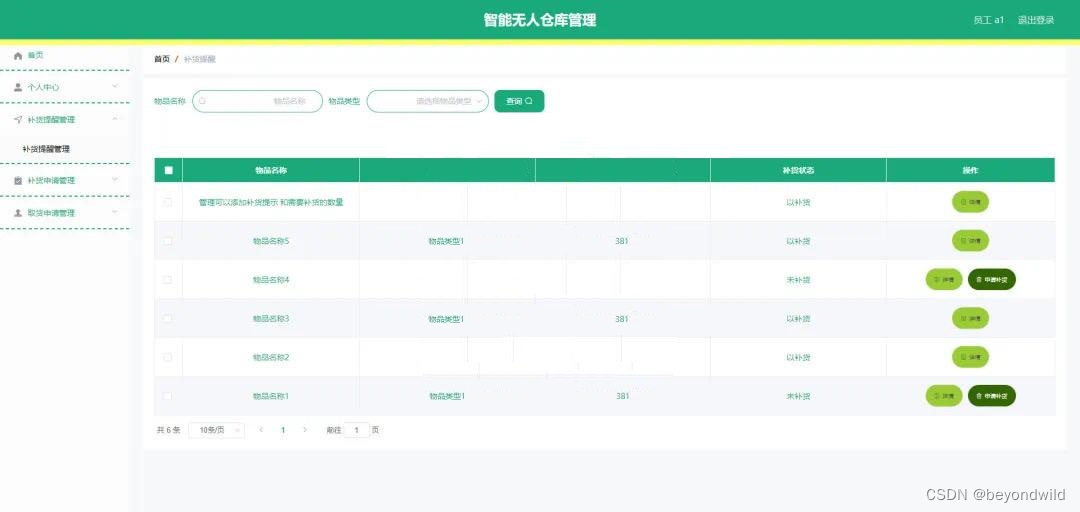Tick checkbox for row 物品名称5
The image size is (1080, 512).
[168, 240]
